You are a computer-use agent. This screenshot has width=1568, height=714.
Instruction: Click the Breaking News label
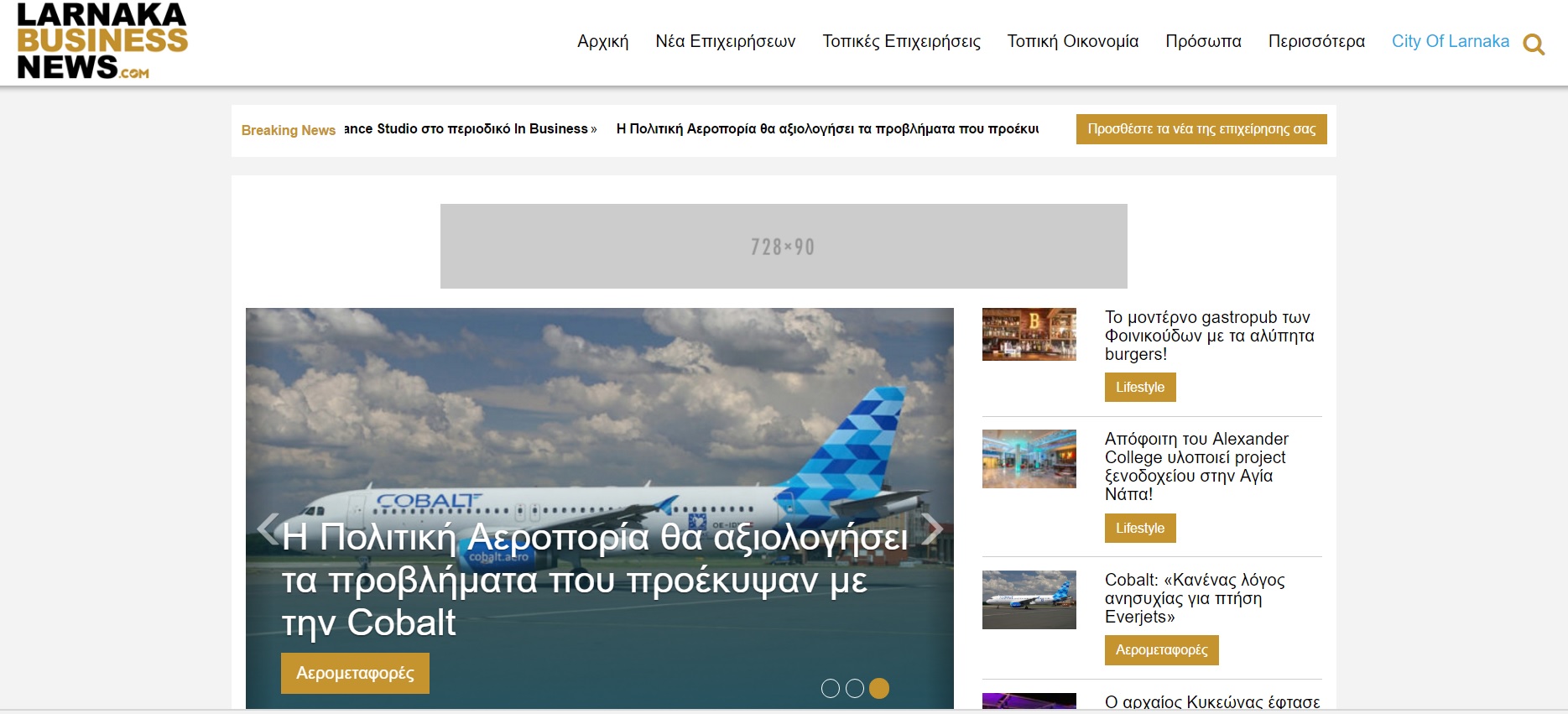[x=289, y=130]
